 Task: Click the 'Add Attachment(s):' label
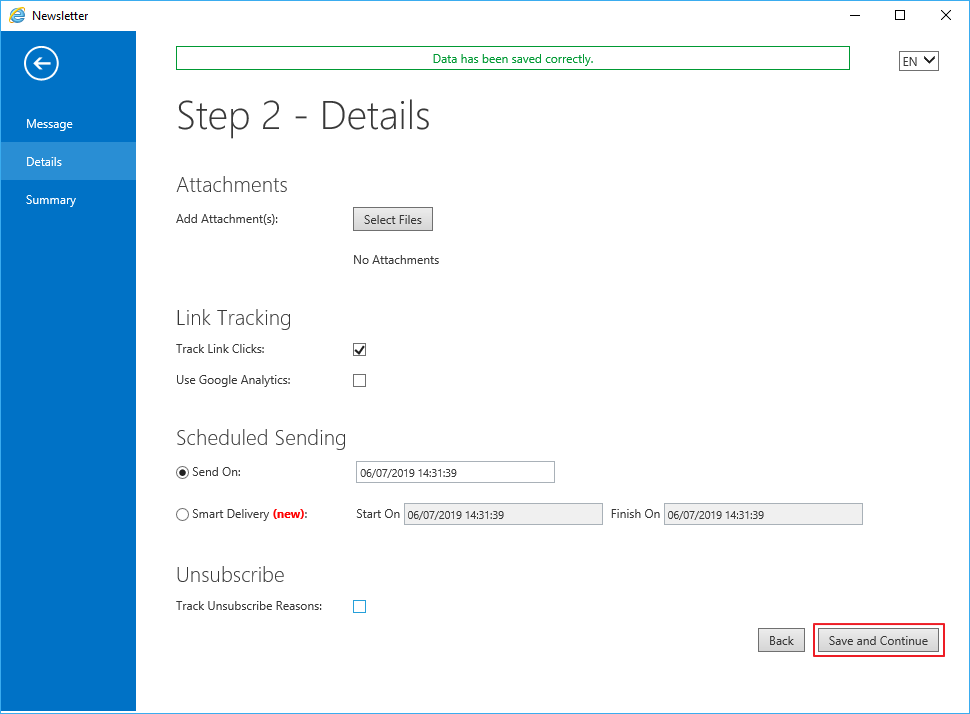tap(227, 219)
